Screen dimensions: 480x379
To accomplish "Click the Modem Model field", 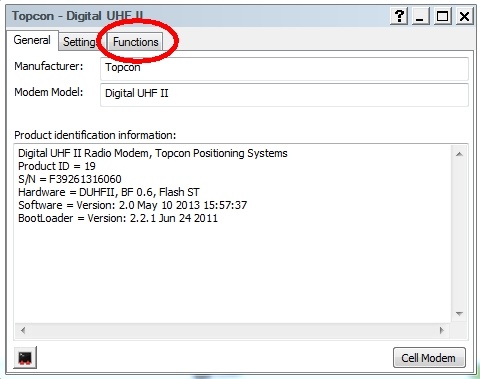I will (x=284, y=95).
